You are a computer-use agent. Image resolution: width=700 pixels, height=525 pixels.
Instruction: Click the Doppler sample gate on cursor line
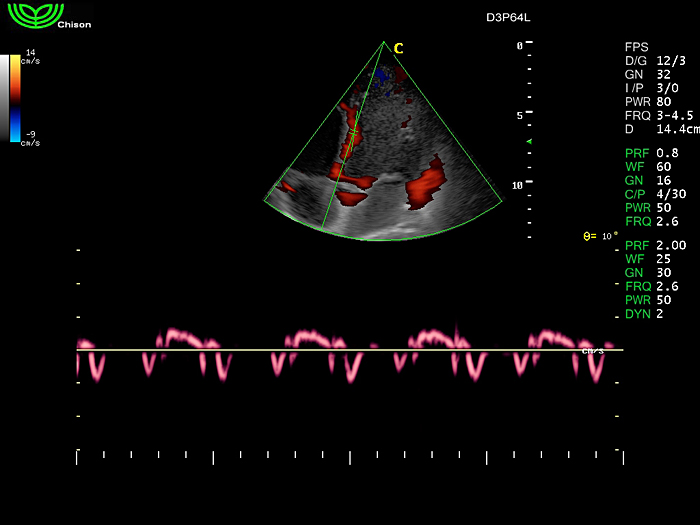[x=353, y=133]
